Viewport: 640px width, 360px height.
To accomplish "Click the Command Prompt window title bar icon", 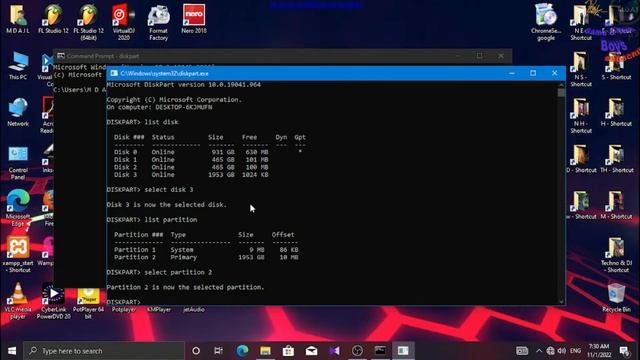I will (61, 56).
